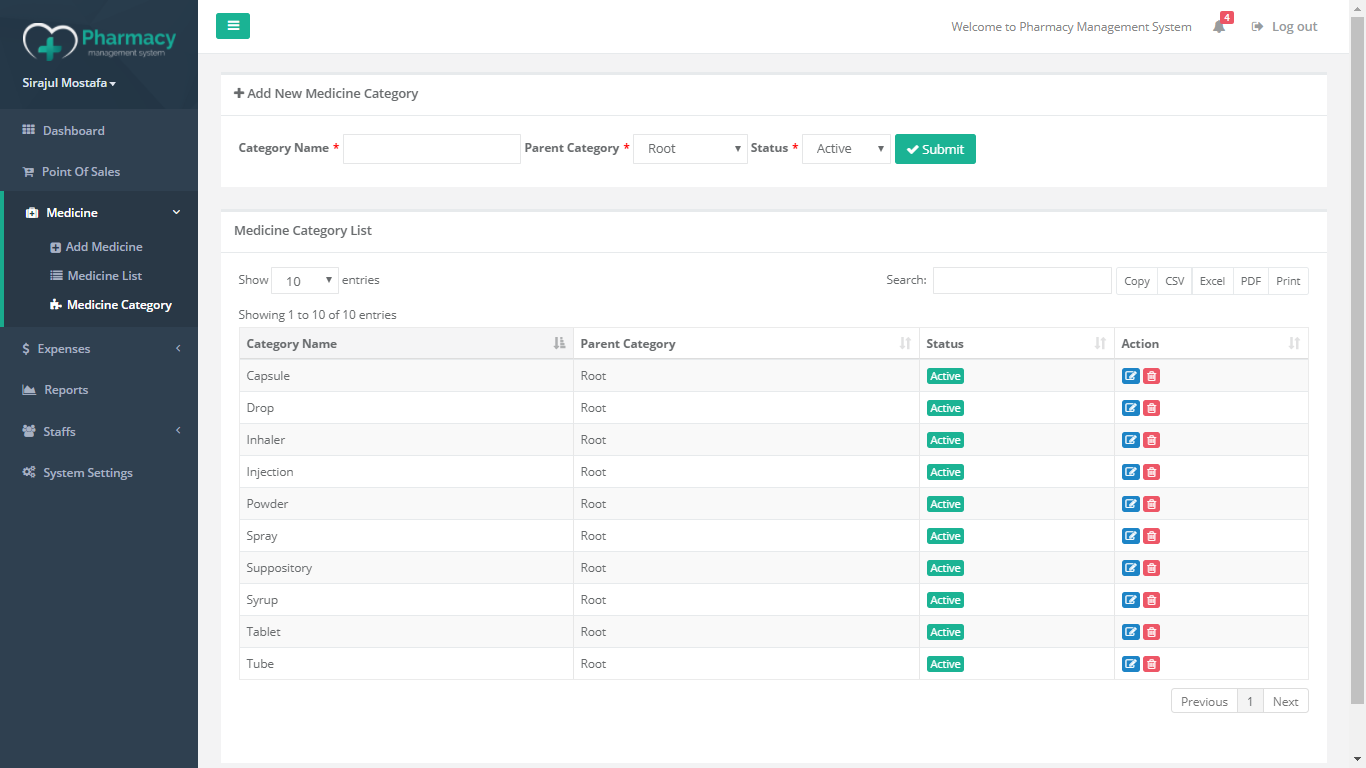This screenshot has width=1366, height=768.
Task: Edit the Syrup category
Action: coord(1131,600)
